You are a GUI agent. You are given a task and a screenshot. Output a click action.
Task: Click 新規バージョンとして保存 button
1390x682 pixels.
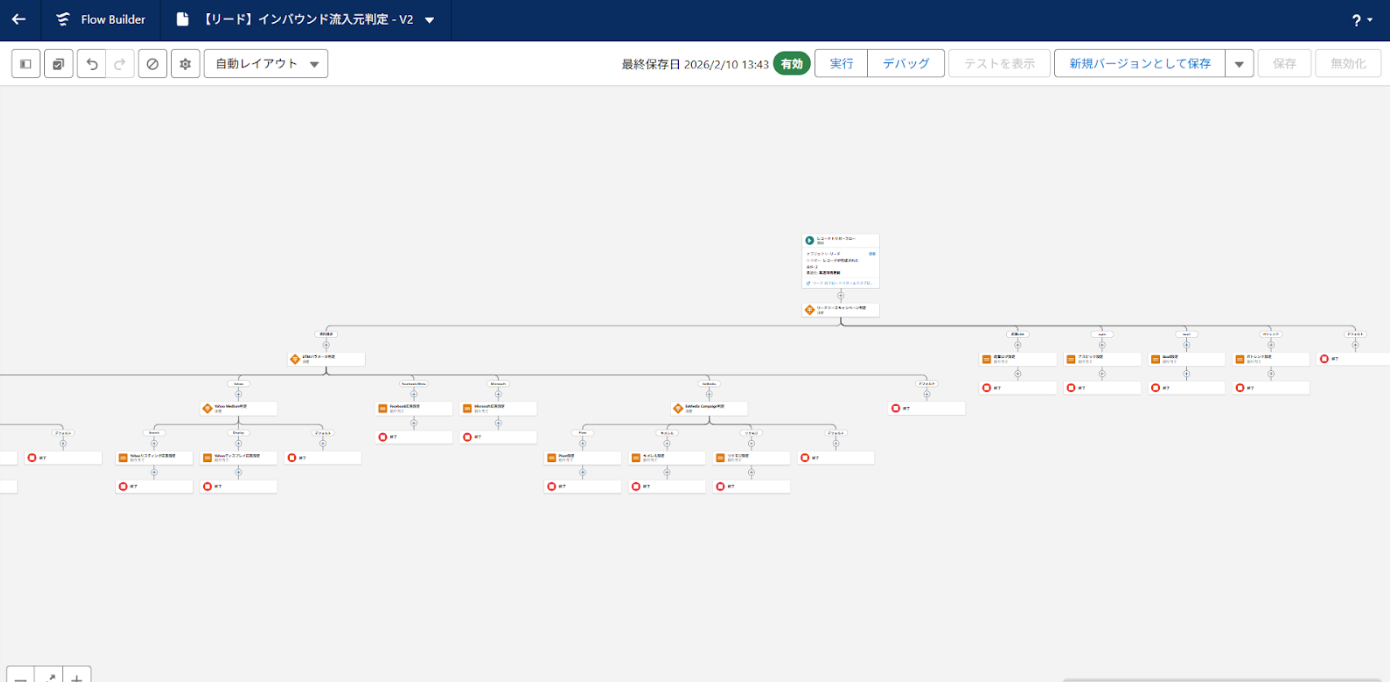(1139, 63)
